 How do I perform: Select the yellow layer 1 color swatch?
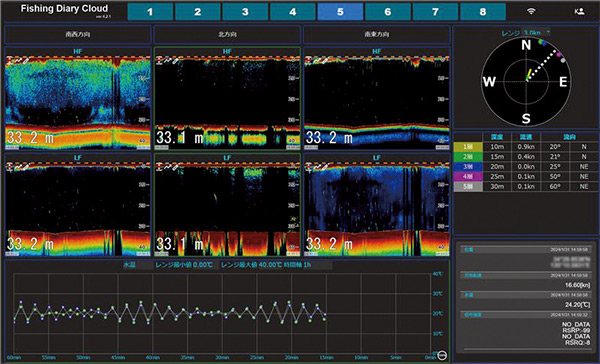coord(468,147)
